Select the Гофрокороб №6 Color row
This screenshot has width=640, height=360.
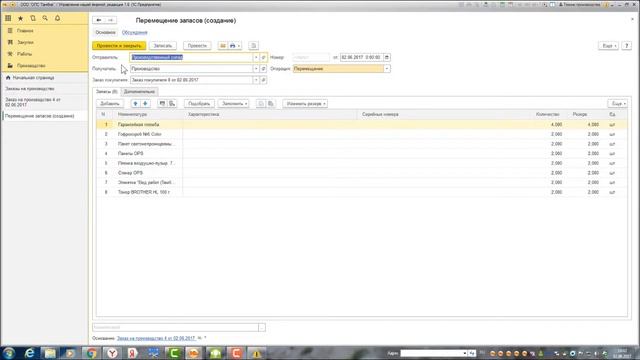362,134
